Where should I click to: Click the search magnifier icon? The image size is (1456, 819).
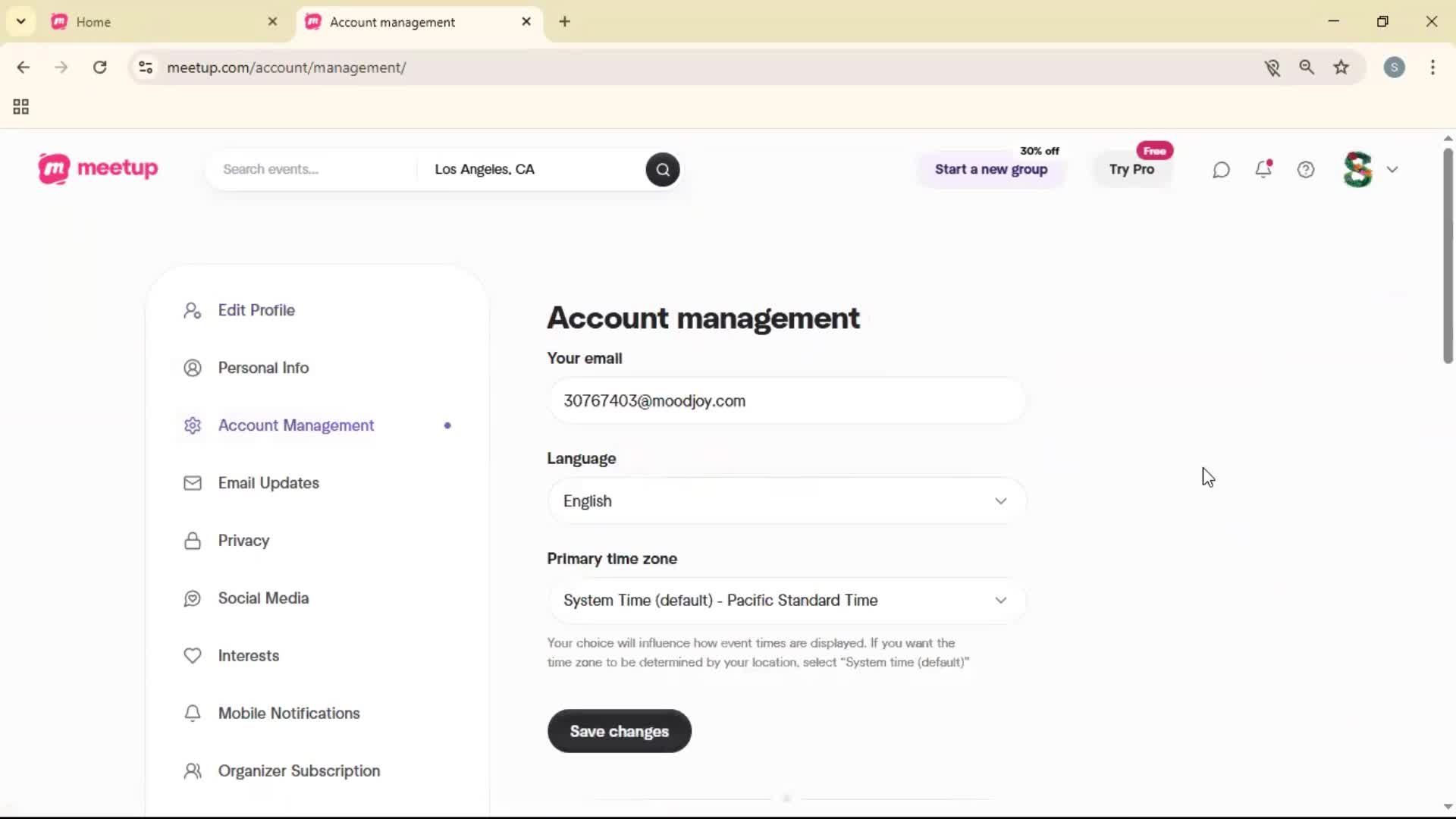[x=662, y=169]
